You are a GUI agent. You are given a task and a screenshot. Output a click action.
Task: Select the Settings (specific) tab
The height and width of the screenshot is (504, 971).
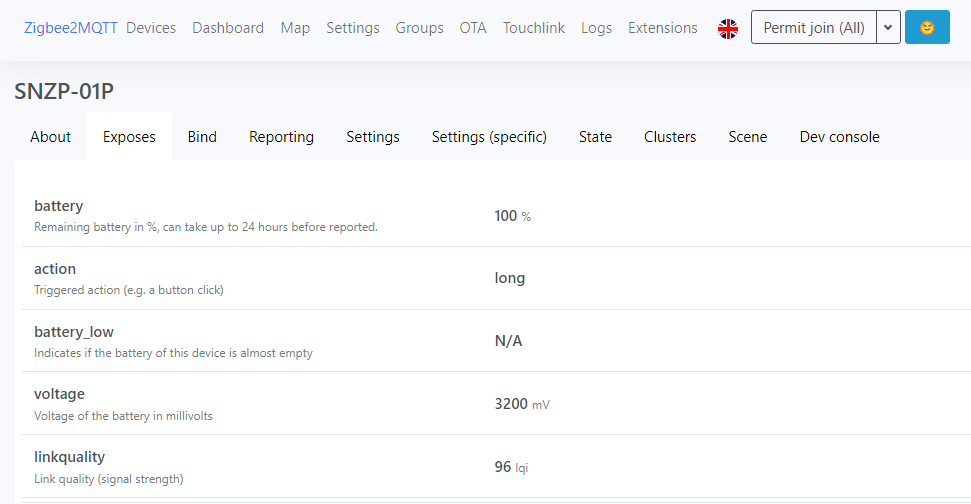[x=489, y=137]
